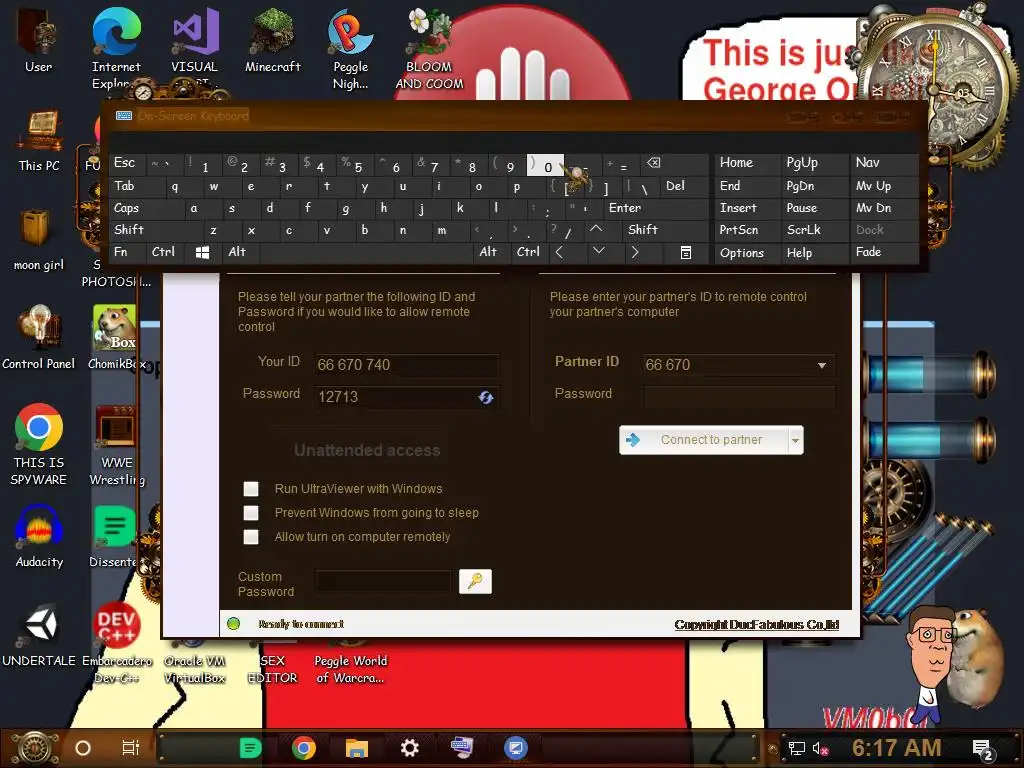Viewport: 1024px width, 768px height.
Task: Click the Del key on keyboard
Action: click(684, 186)
